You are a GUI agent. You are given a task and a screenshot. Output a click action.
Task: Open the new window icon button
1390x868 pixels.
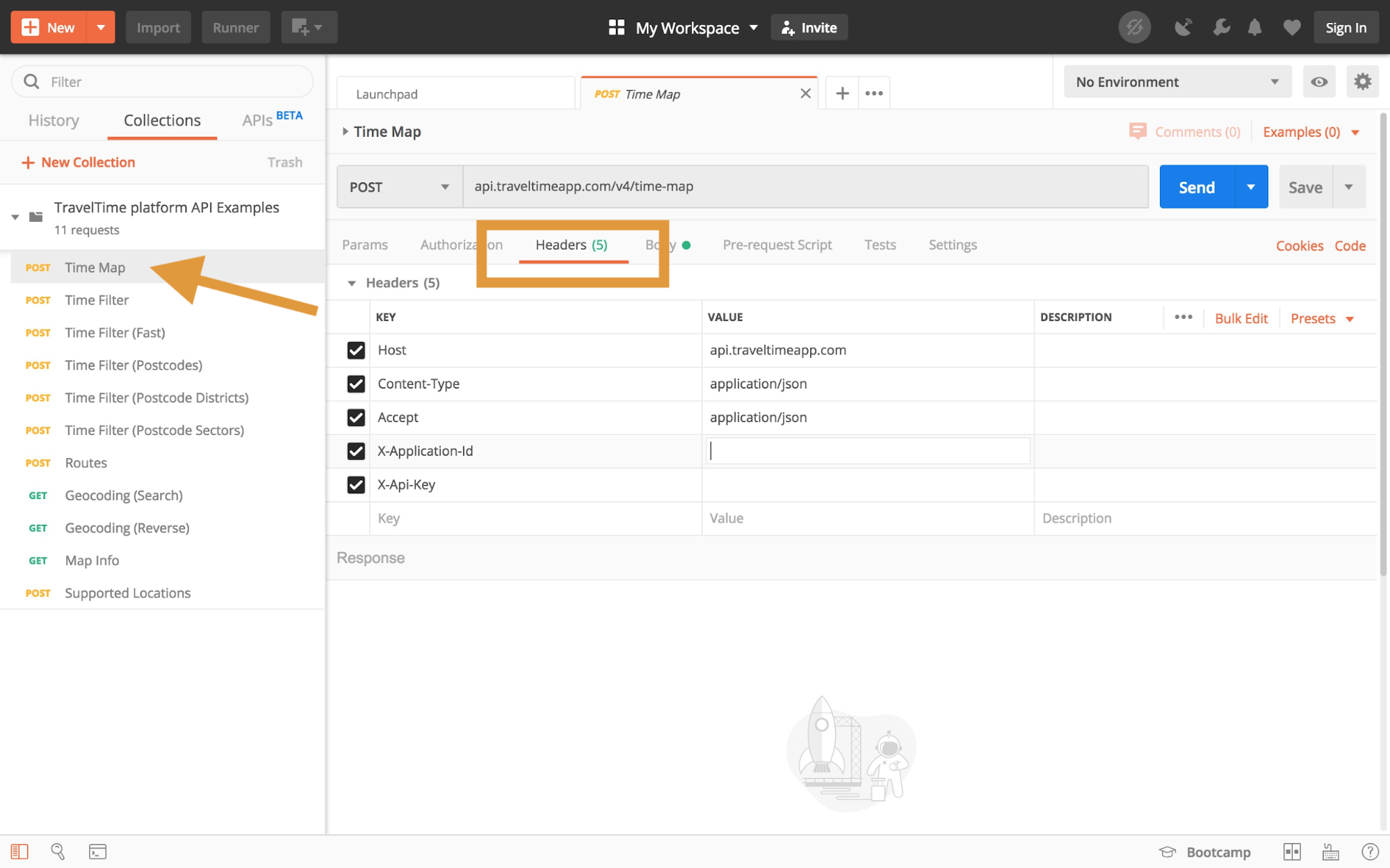309,27
